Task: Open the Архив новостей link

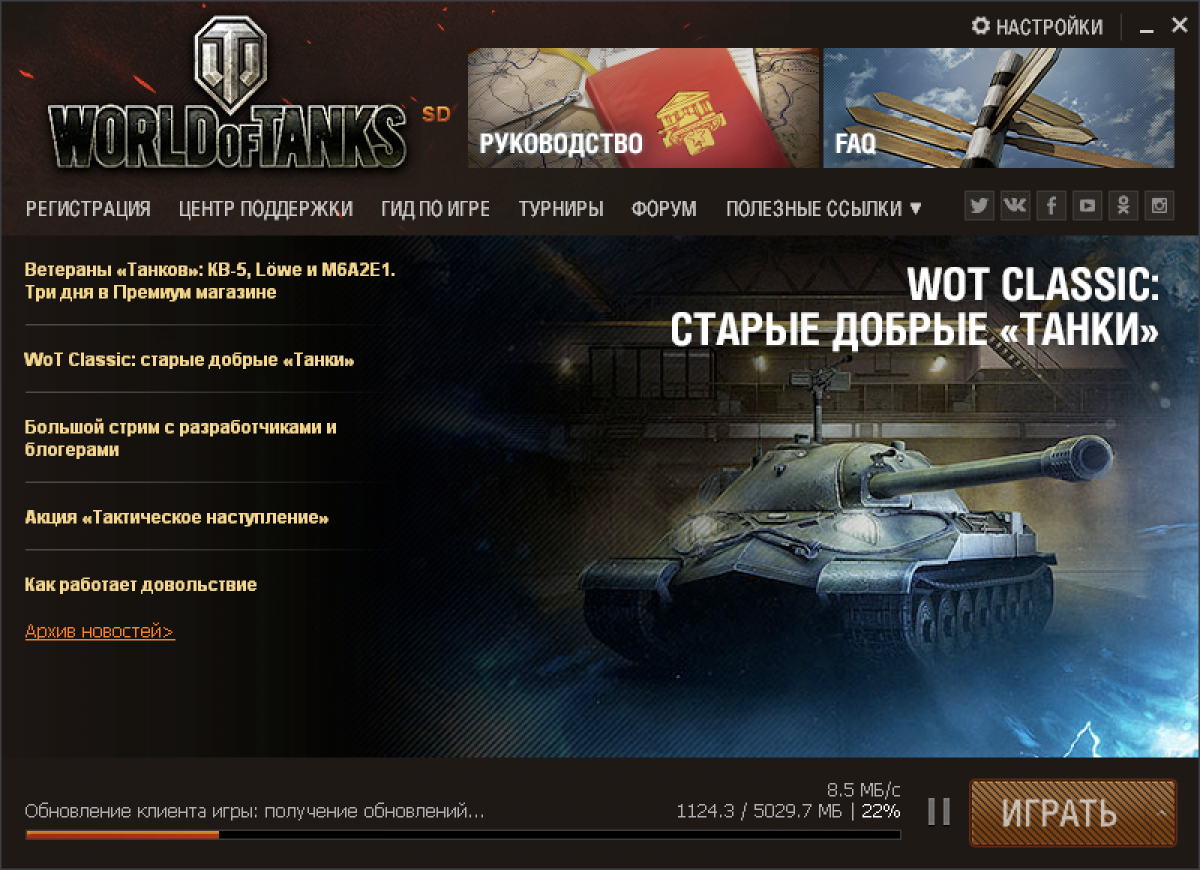Action: point(100,631)
